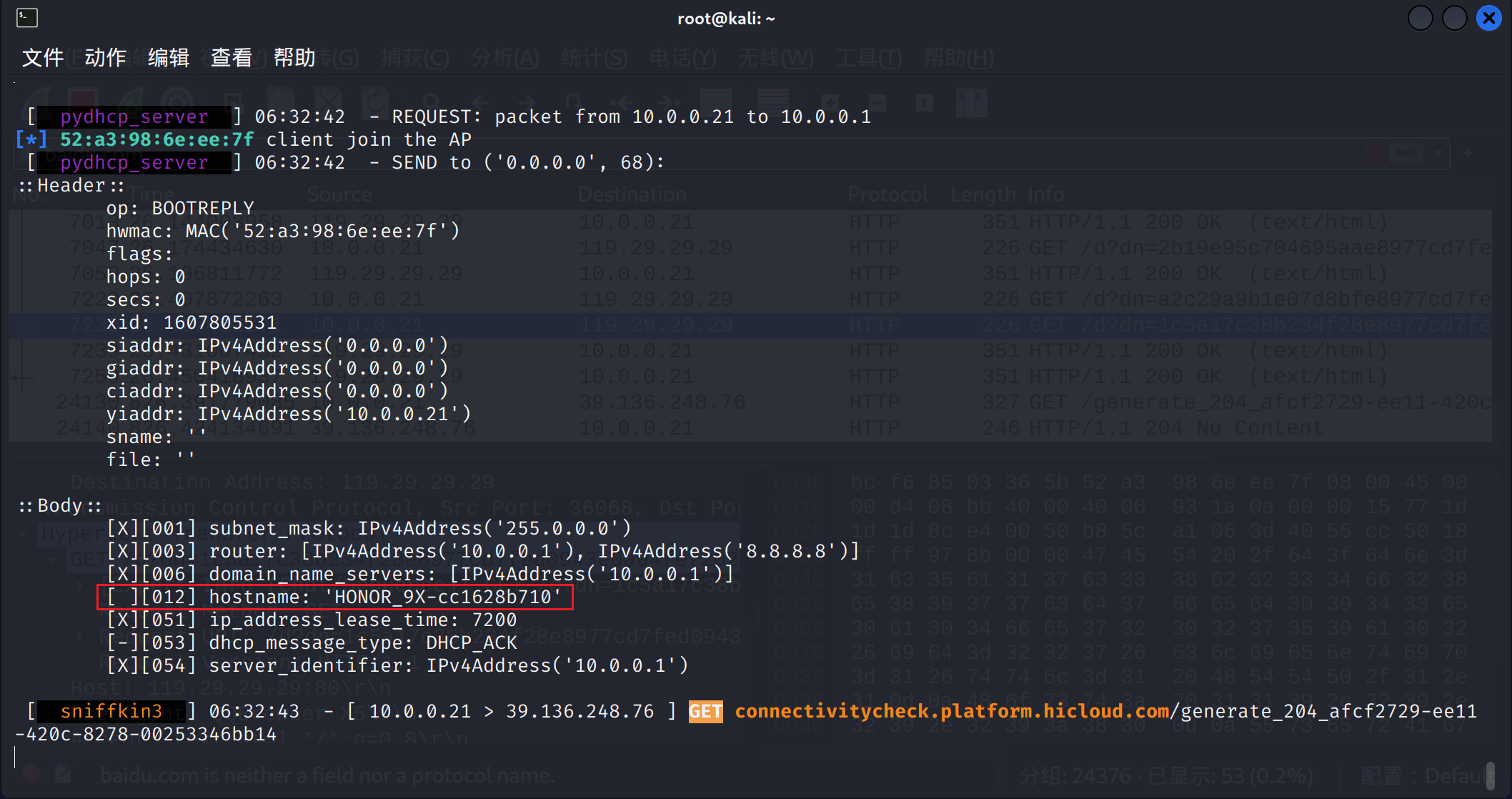Open the 帮助 menu
The width and height of the screenshot is (1512, 799).
click(294, 57)
